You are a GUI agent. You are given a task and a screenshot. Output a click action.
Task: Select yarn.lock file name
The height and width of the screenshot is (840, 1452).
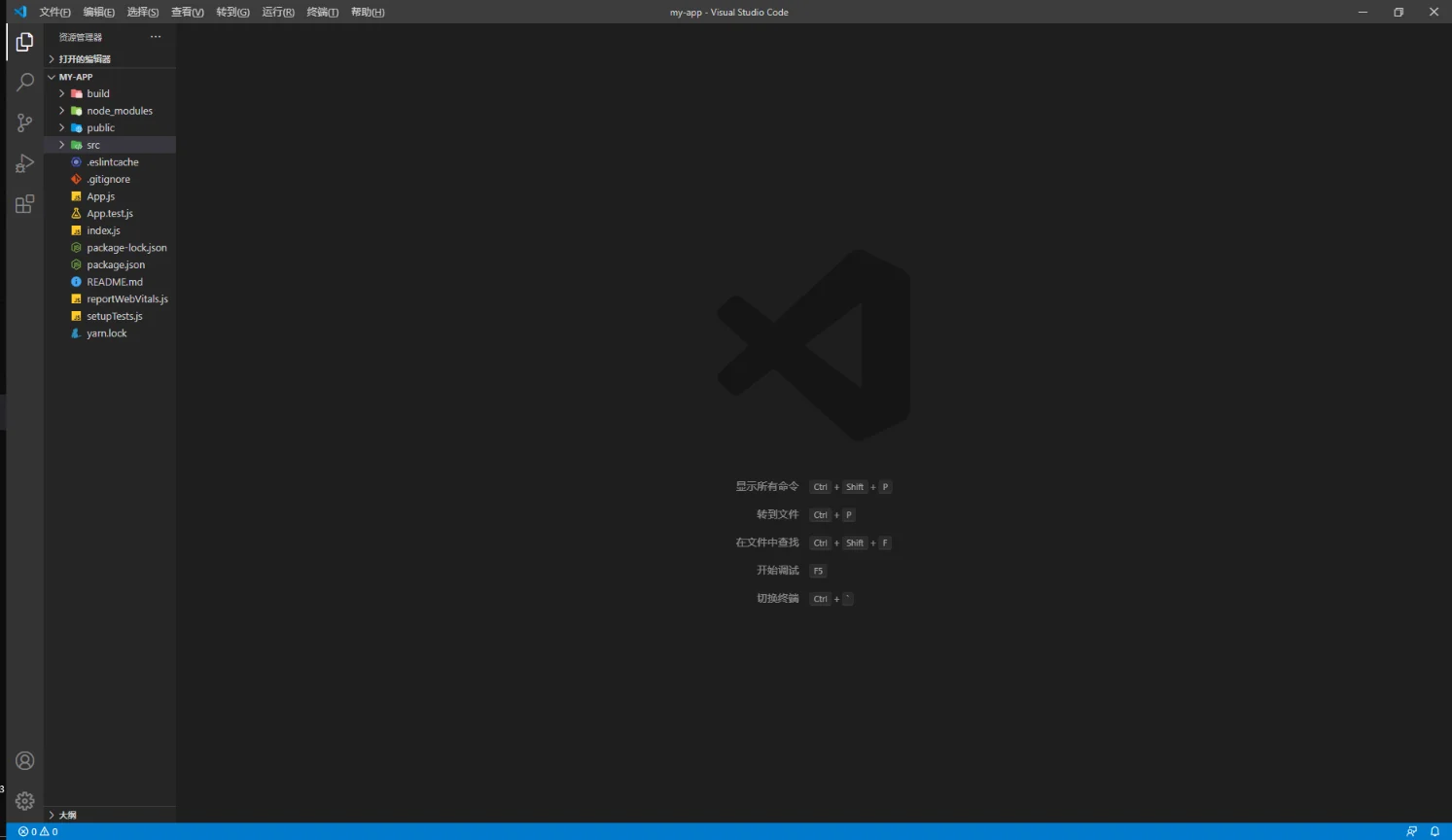pyautogui.click(x=107, y=333)
